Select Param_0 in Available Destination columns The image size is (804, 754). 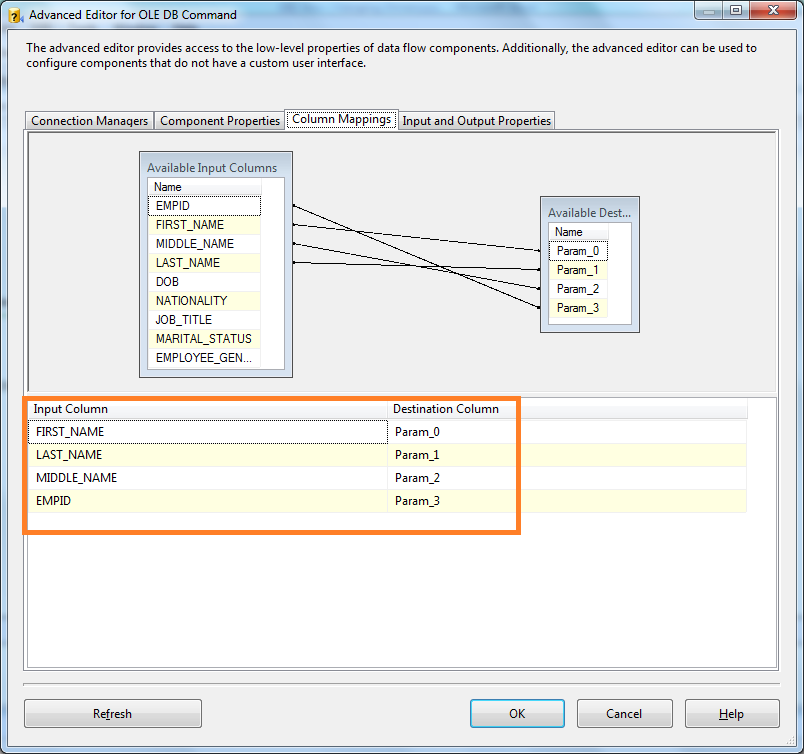point(577,251)
